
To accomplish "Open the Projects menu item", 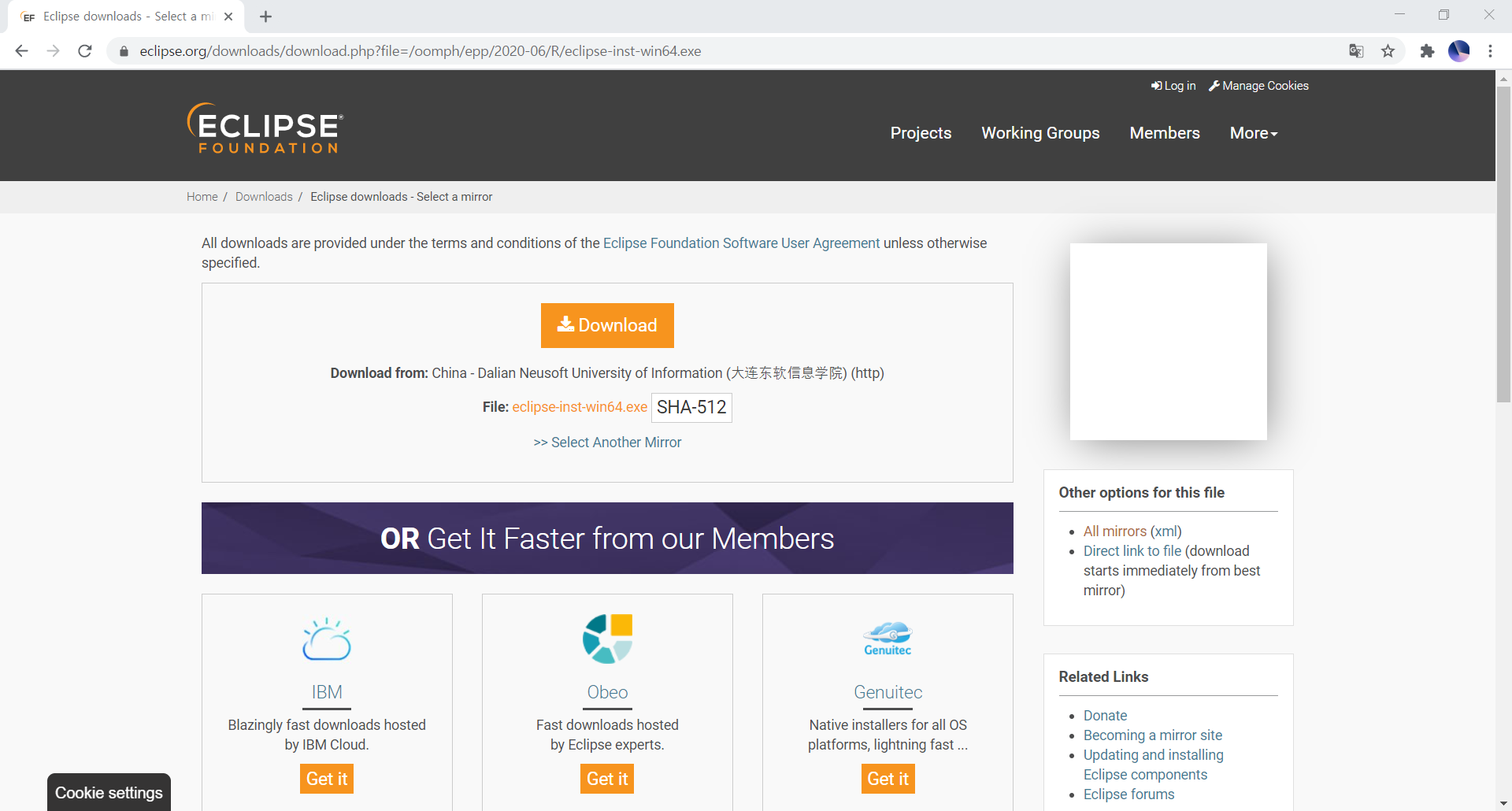I will click(x=921, y=133).
